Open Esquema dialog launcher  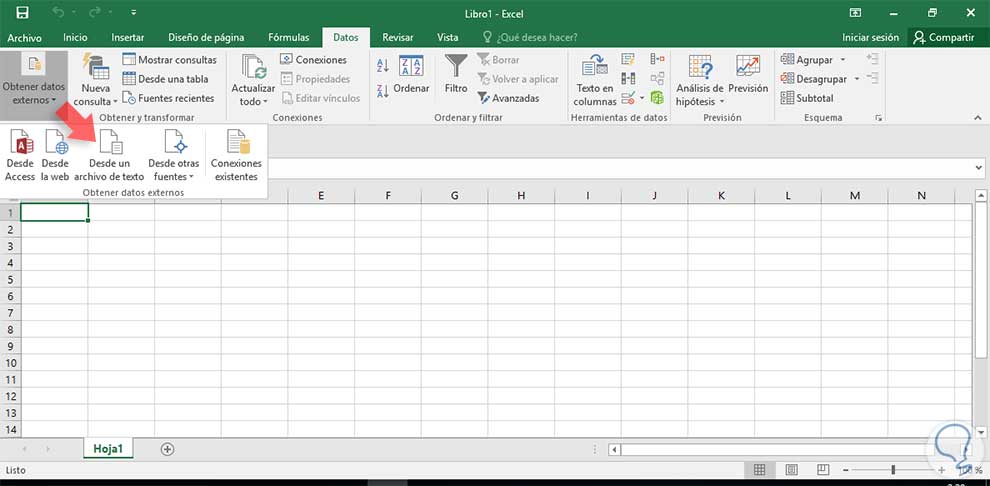tap(878, 118)
